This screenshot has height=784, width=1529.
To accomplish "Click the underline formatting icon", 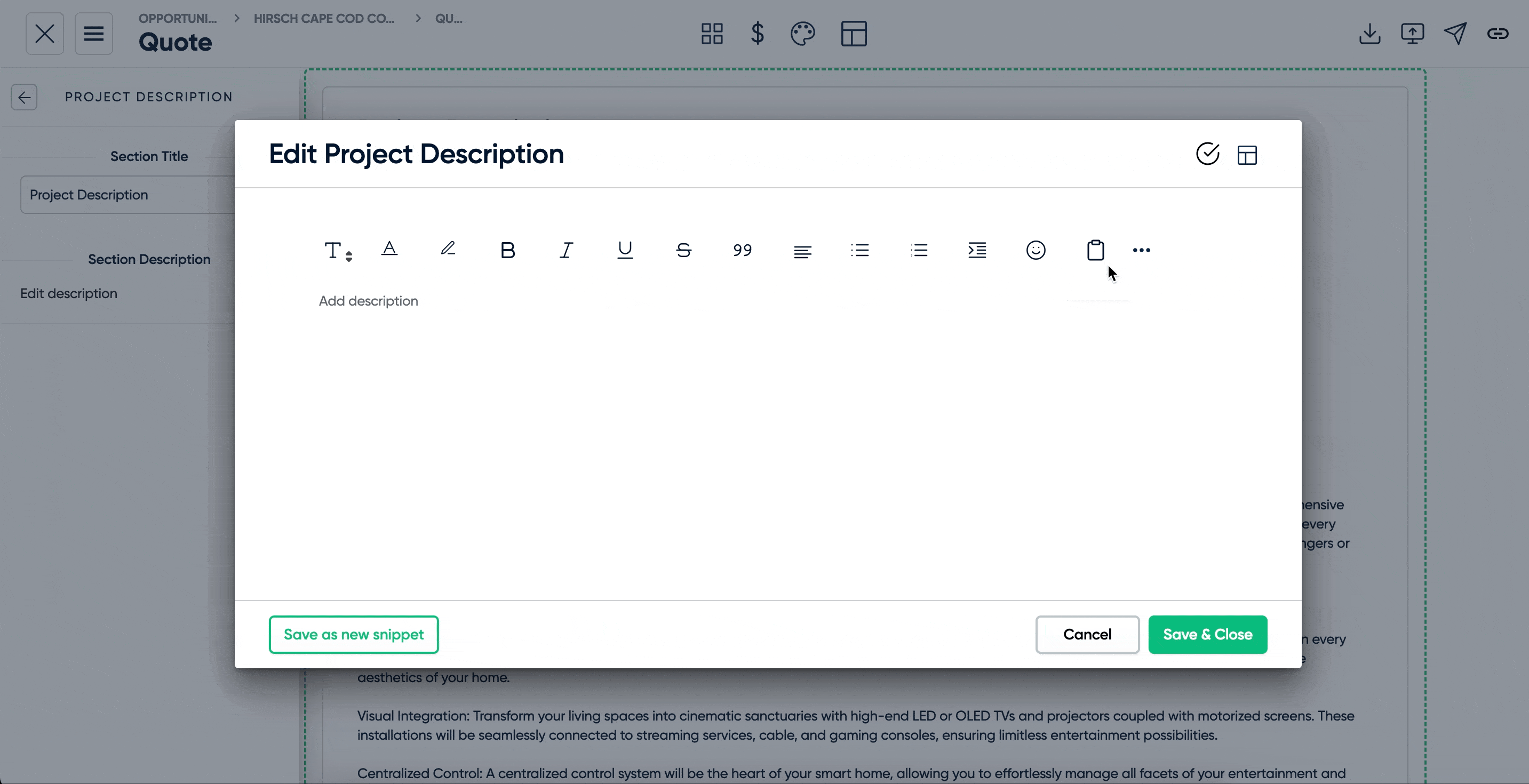I will coord(625,249).
